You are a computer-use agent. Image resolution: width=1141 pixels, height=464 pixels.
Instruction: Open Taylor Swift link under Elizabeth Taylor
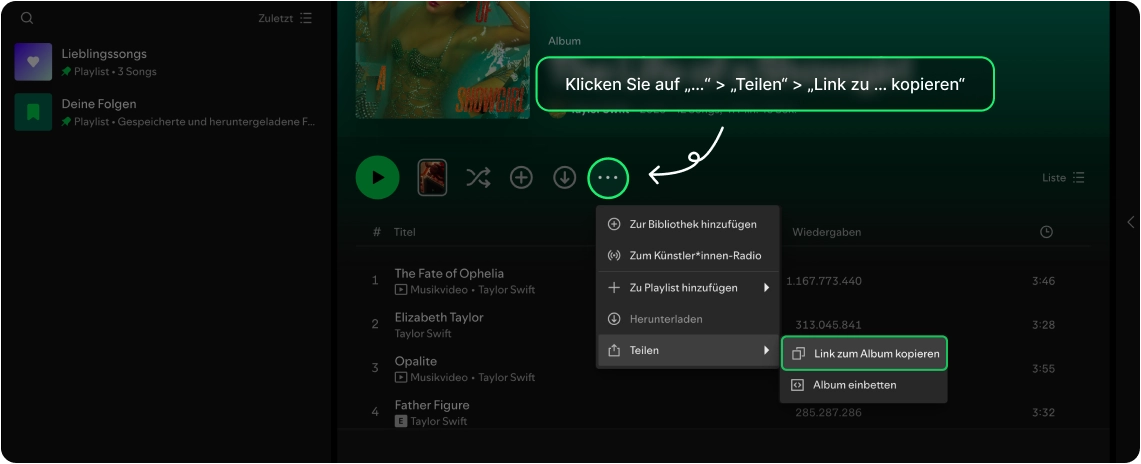coord(423,334)
